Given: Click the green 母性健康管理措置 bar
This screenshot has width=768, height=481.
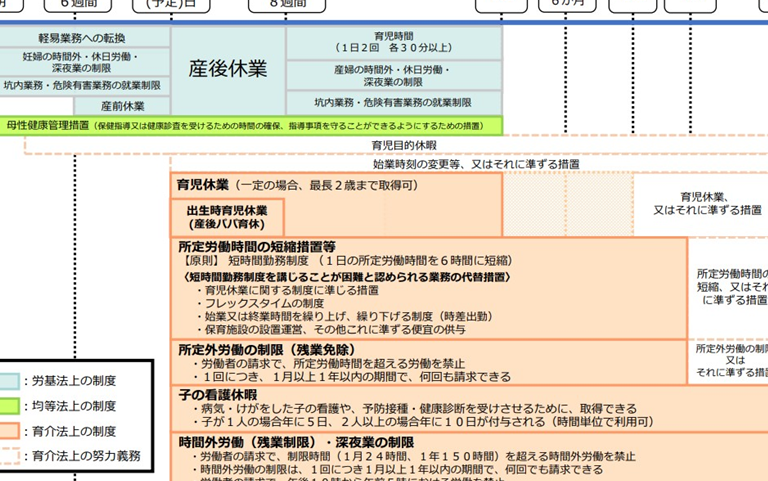Looking at the screenshot, I should click(250, 126).
